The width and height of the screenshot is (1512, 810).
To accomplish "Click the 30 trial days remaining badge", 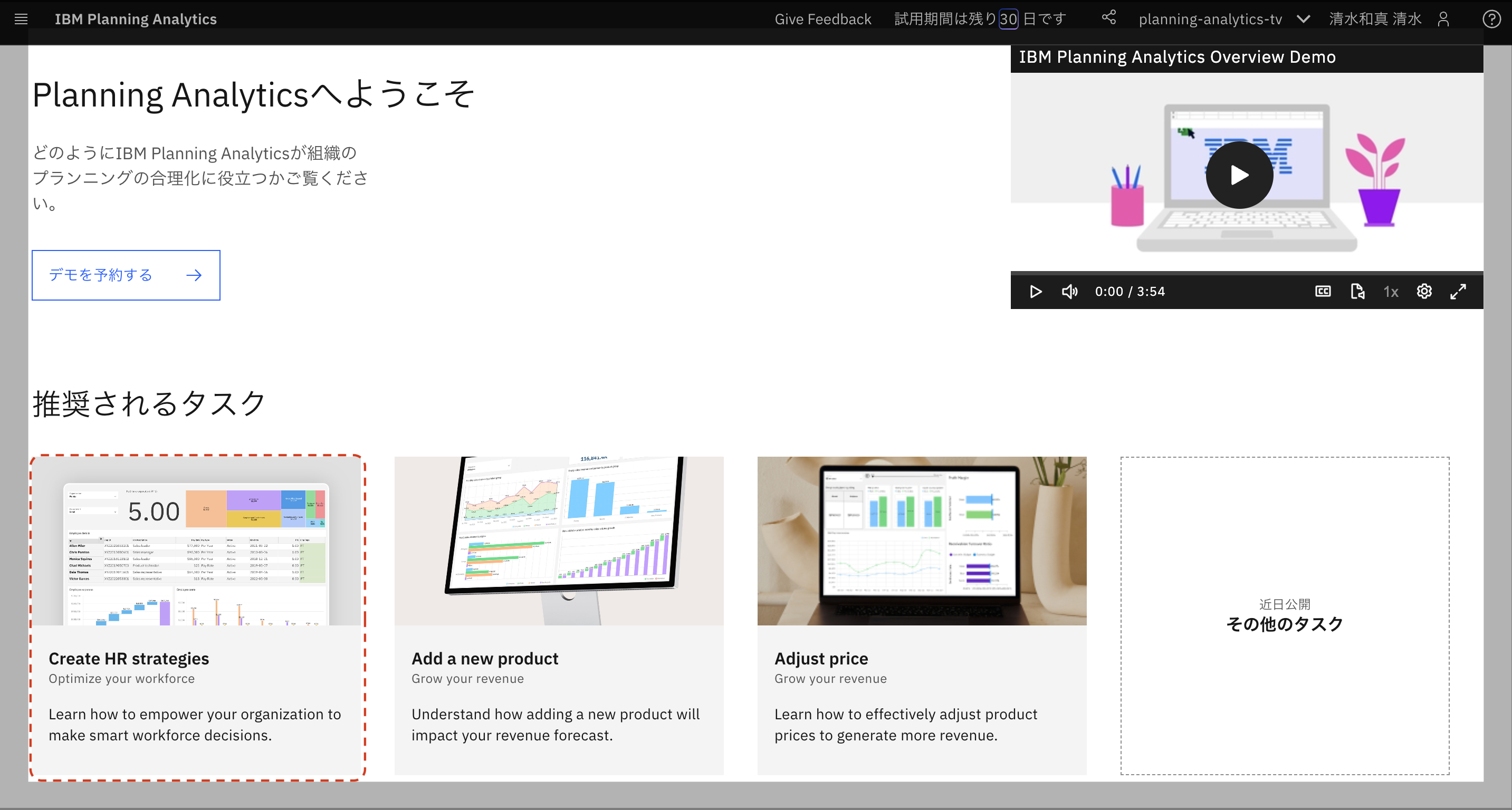I will [x=1008, y=20].
